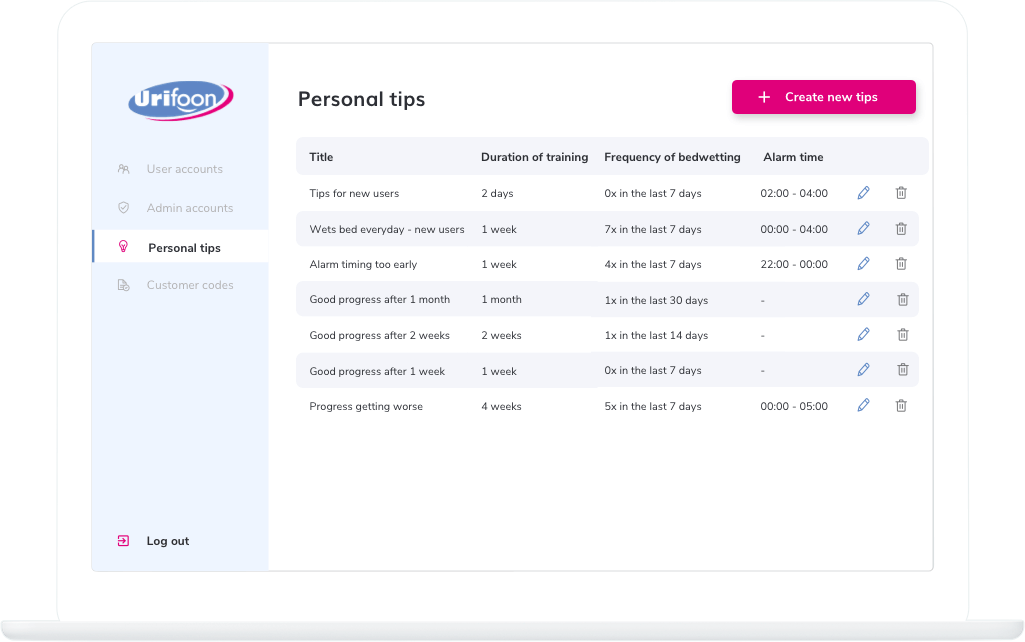
Task: Click '1x in the last 14 days'
Action: pos(656,335)
